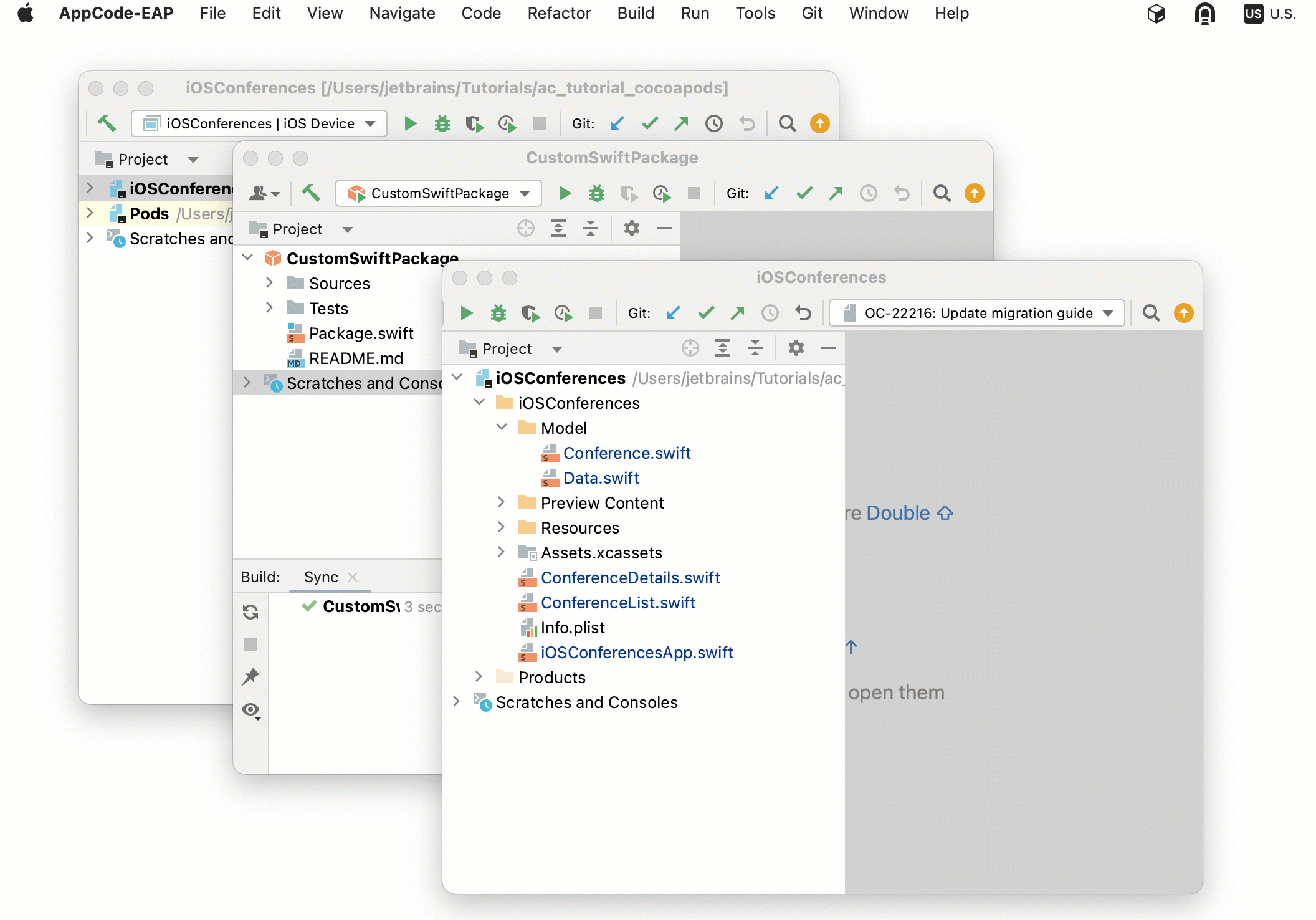Open the user profile dropdown in the CustomSwiftPackage toolbar
Viewport: 1316px width, 920px height.
(x=264, y=193)
